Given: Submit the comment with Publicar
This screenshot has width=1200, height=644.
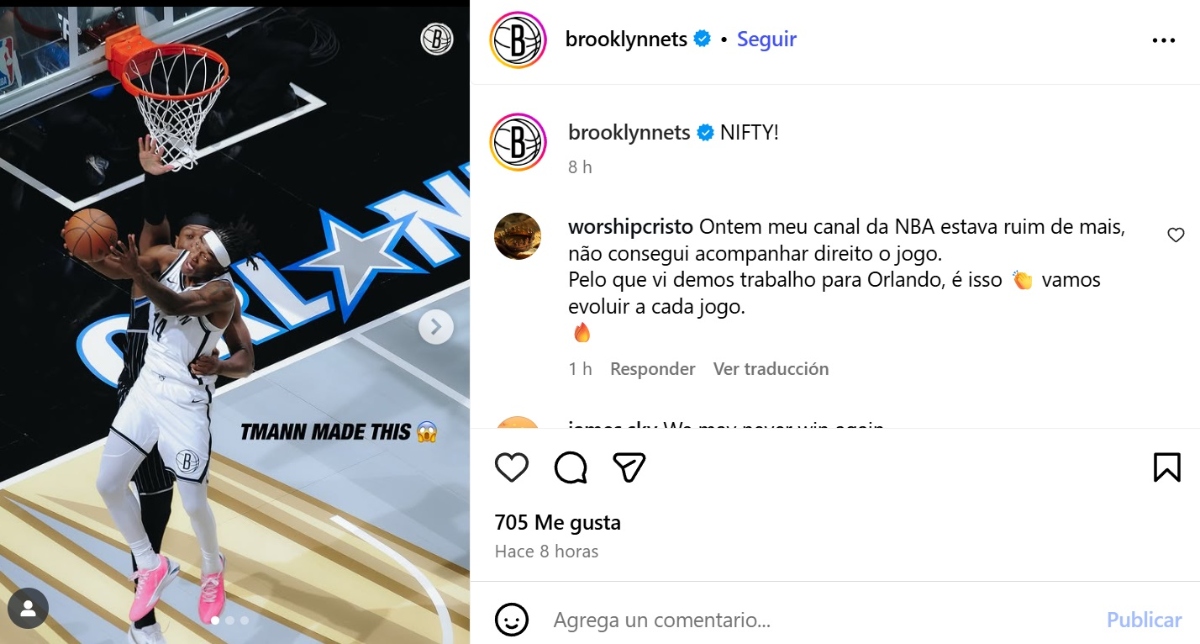Looking at the screenshot, I should coord(1144,620).
